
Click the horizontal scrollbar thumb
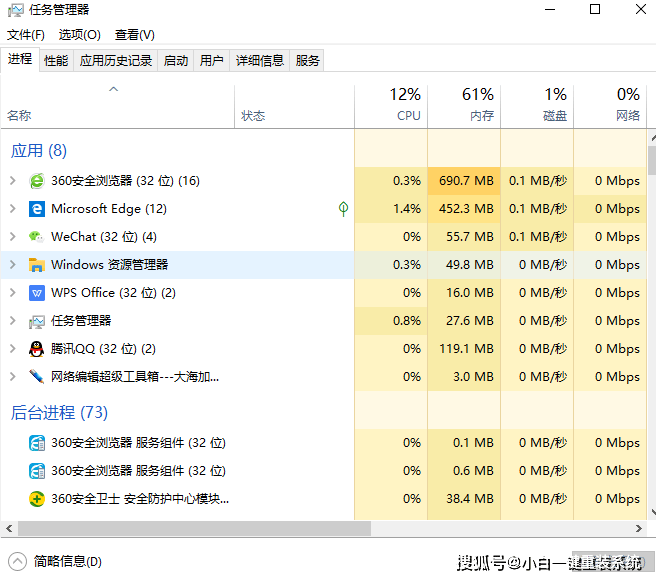pyautogui.click(x=194, y=529)
